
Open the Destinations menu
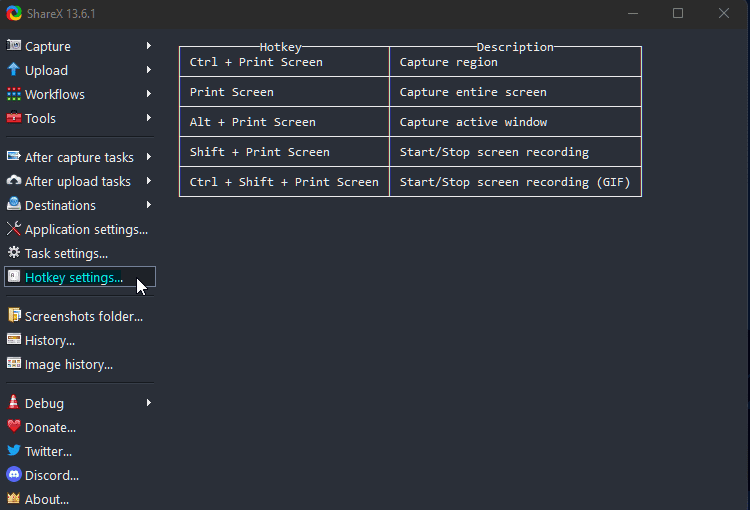click(x=79, y=205)
